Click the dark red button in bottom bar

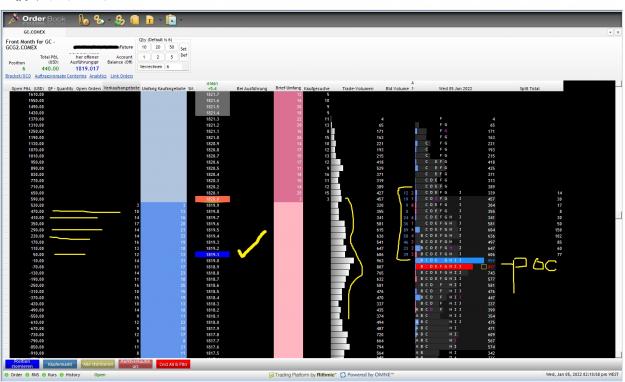pos(136,364)
